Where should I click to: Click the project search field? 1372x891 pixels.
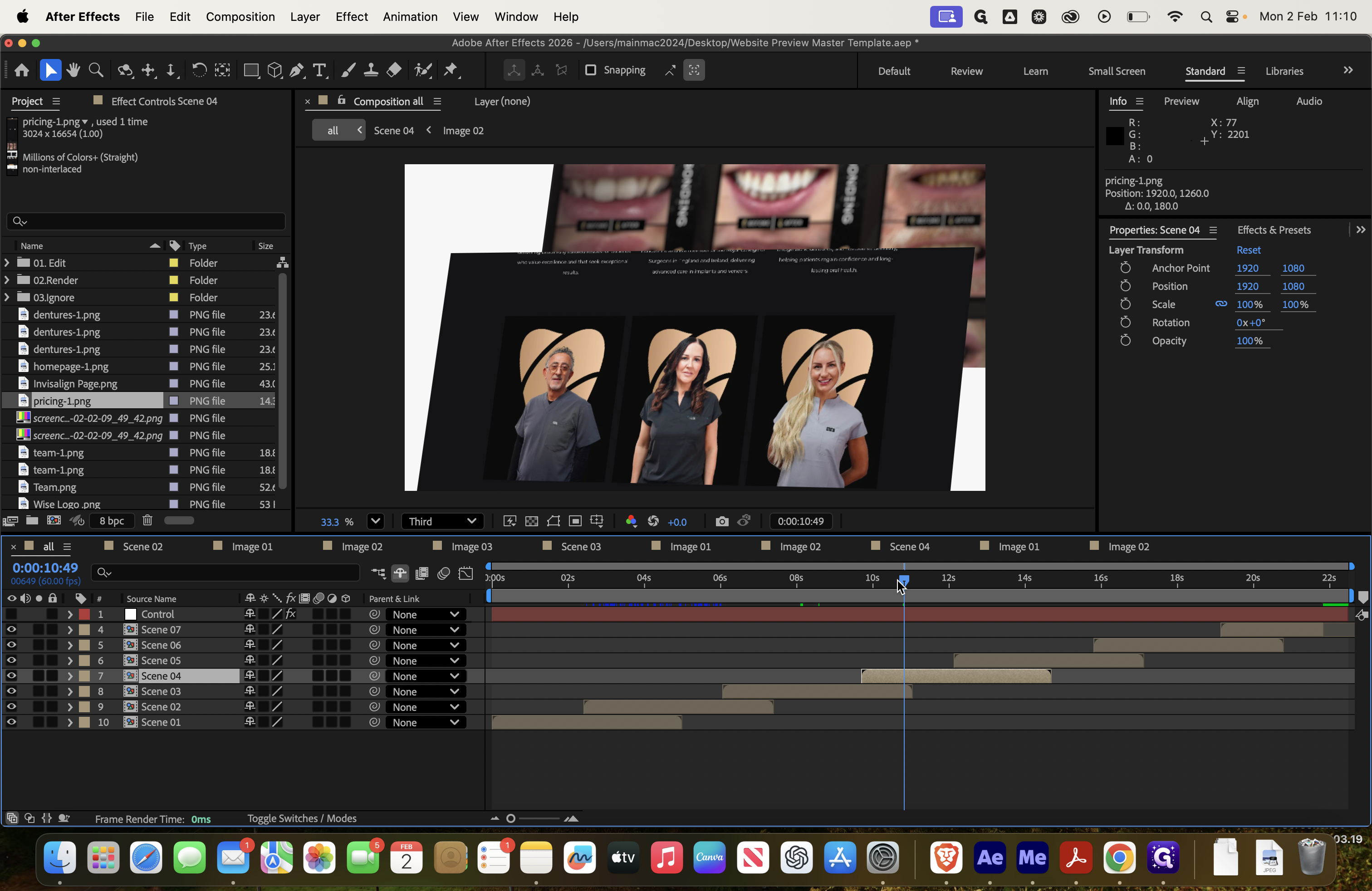146,221
